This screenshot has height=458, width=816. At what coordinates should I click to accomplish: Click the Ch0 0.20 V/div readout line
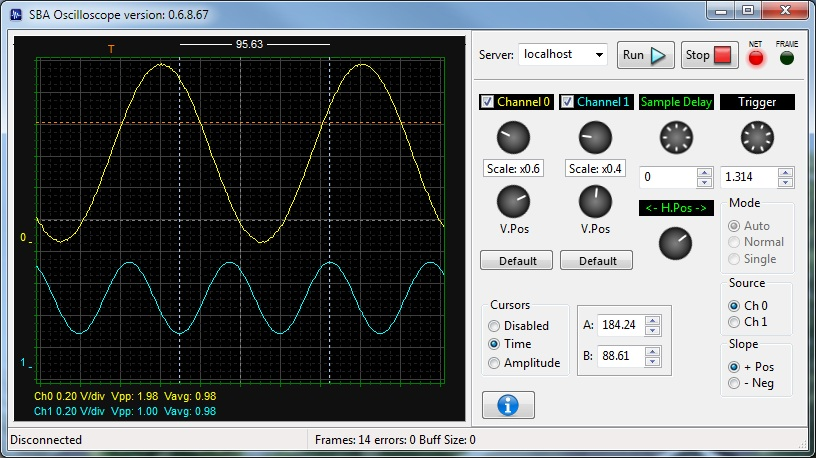point(125,396)
